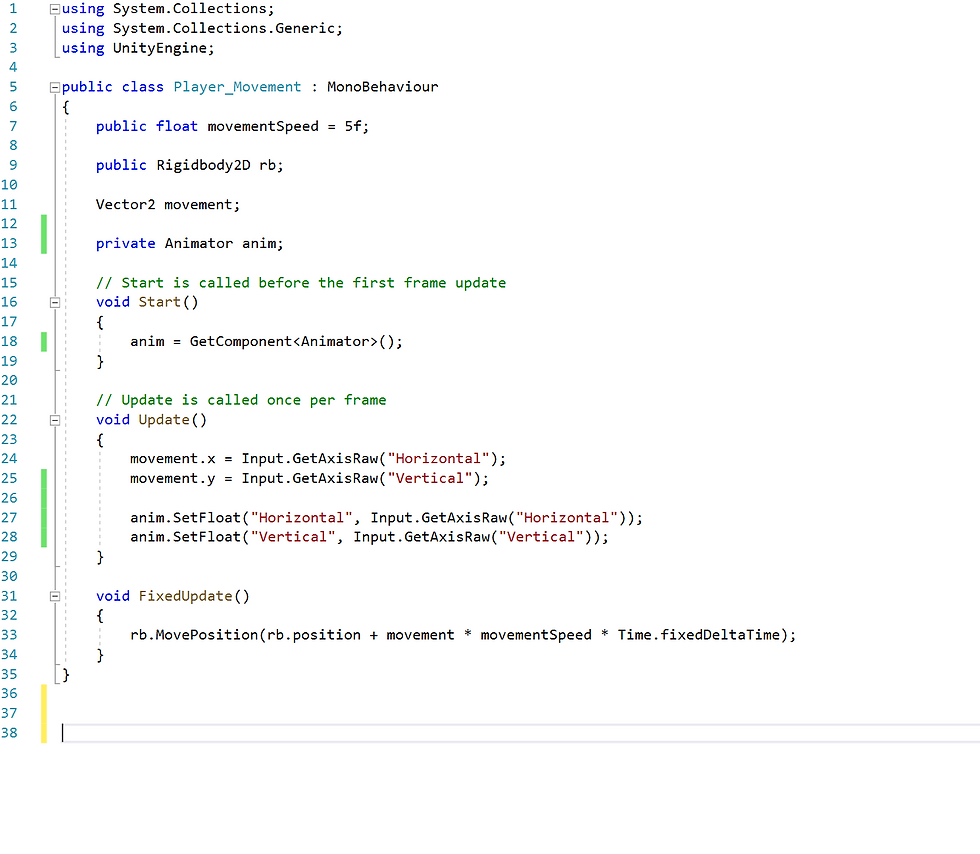Click anim.SetFloat on line 27
Image resolution: width=980 pixels, height=854 pixels.
click(186, 518)
